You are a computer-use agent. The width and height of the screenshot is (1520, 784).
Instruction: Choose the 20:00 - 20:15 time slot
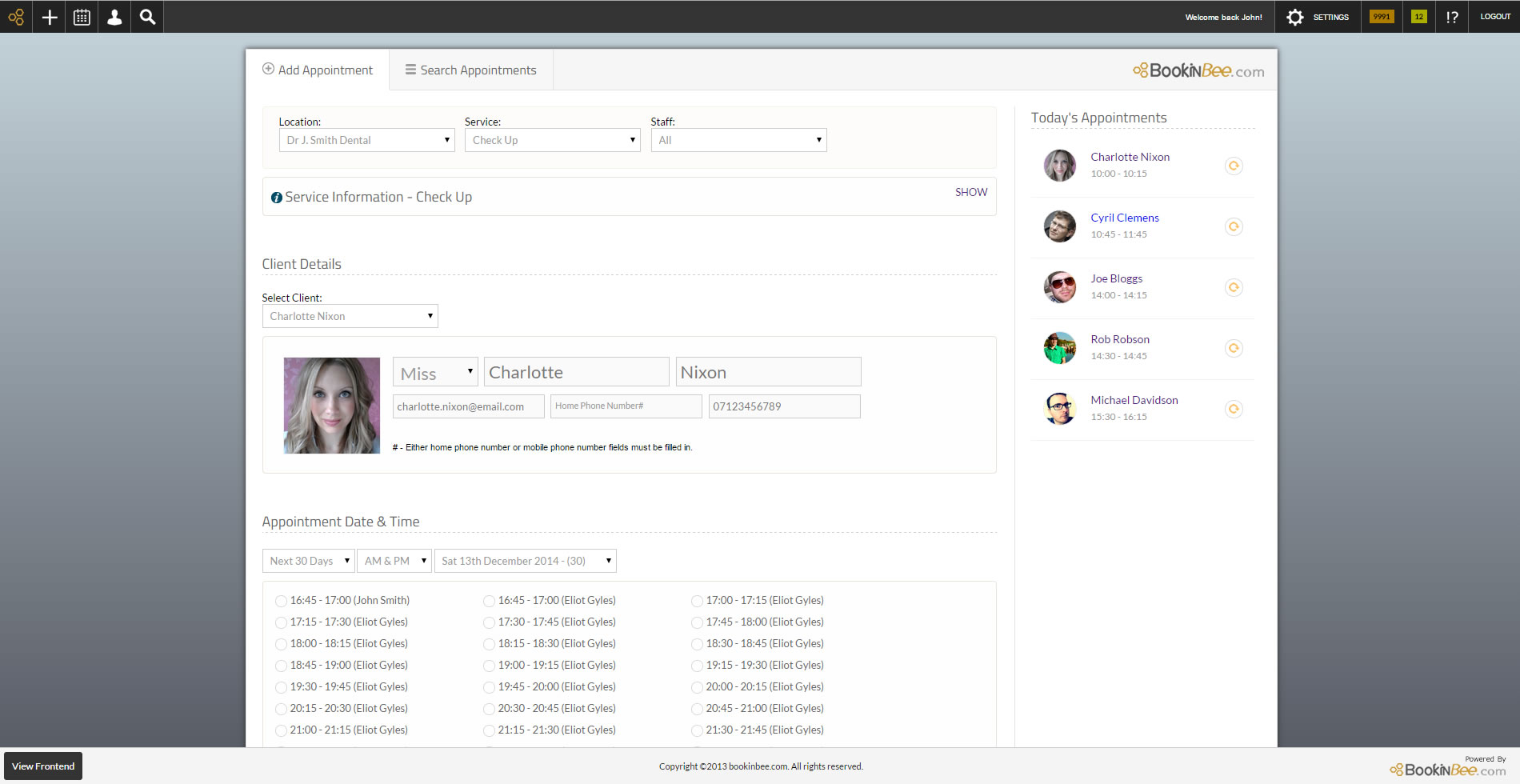(697, 687)
